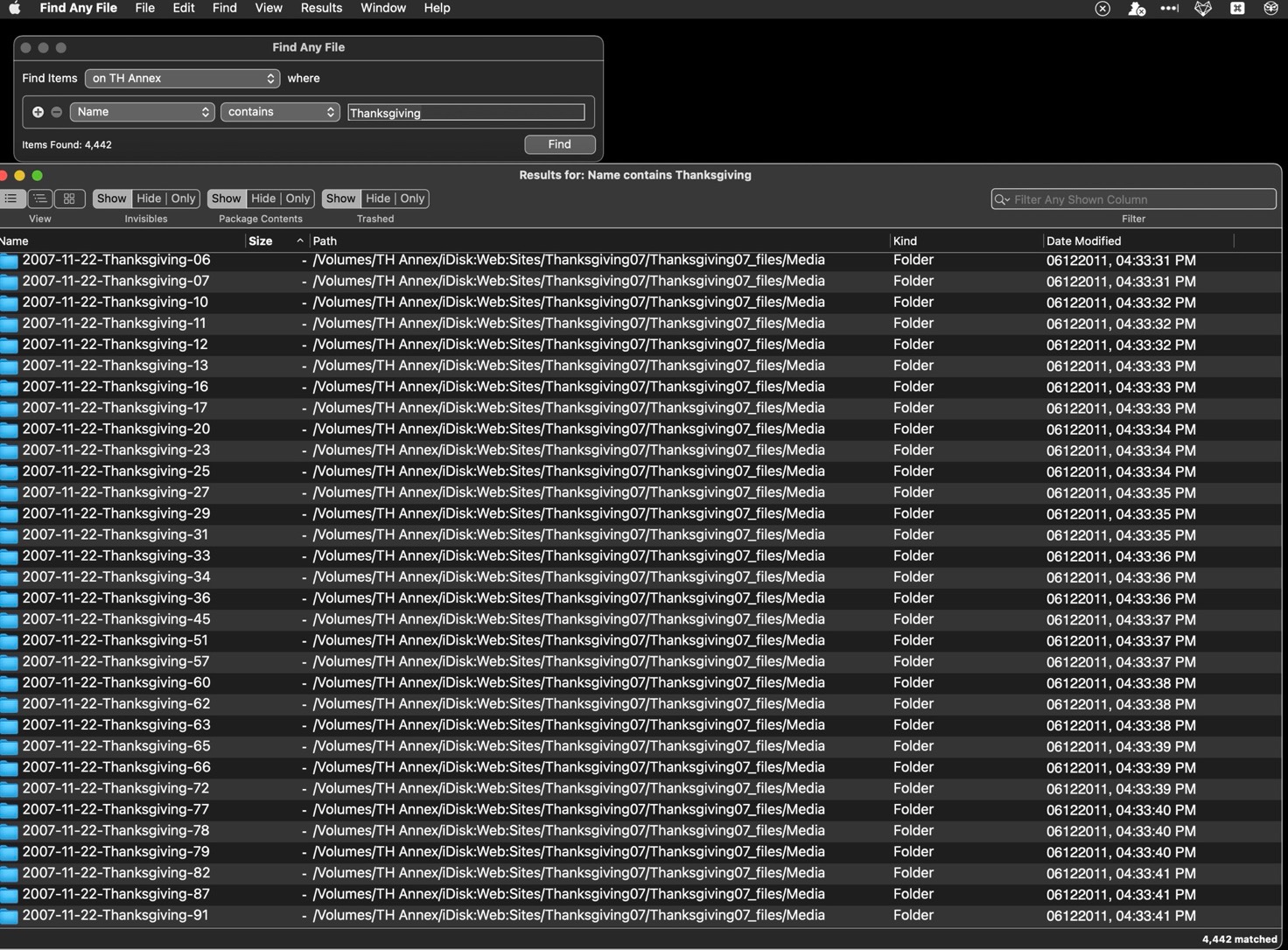Screen dimensions: 1288x950
Task: Select the row 2007-11-22-Thanksgiving-13
Action: [640, 366]
